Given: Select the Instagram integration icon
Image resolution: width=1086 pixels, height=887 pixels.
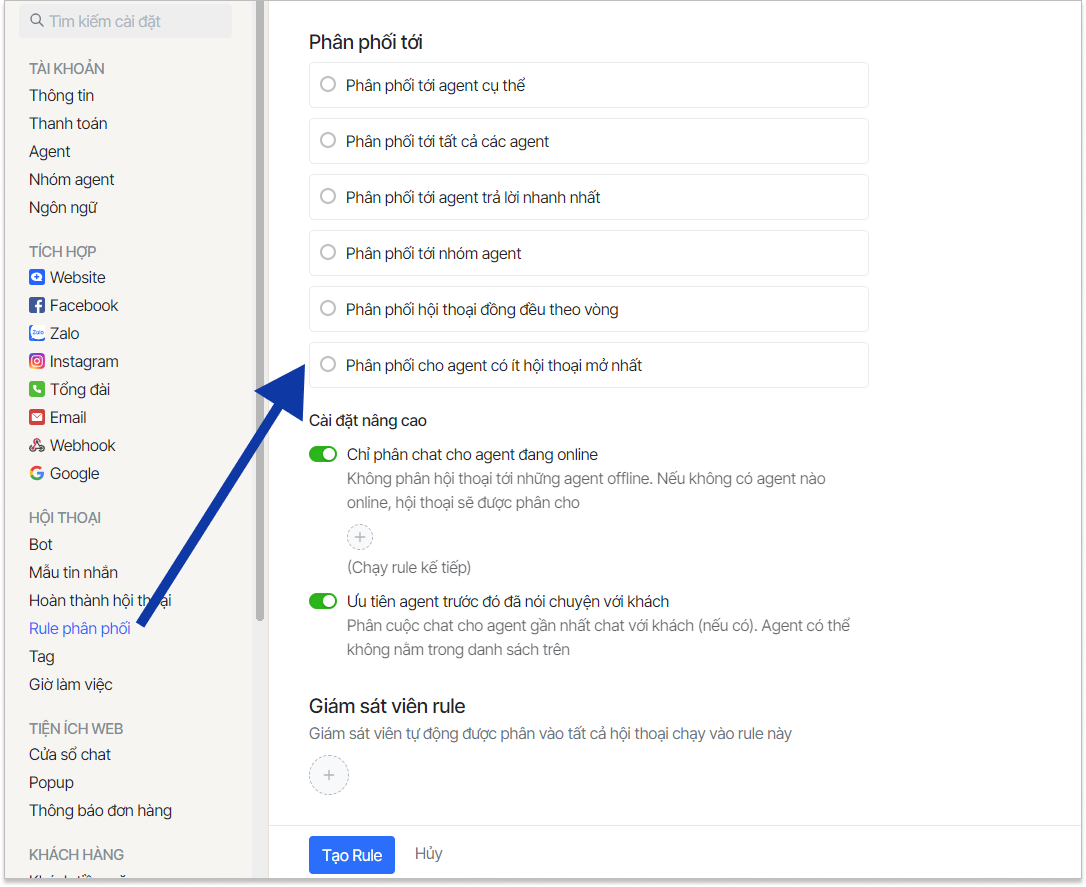Looking at the screenshot, I should [x=37, y=362].
